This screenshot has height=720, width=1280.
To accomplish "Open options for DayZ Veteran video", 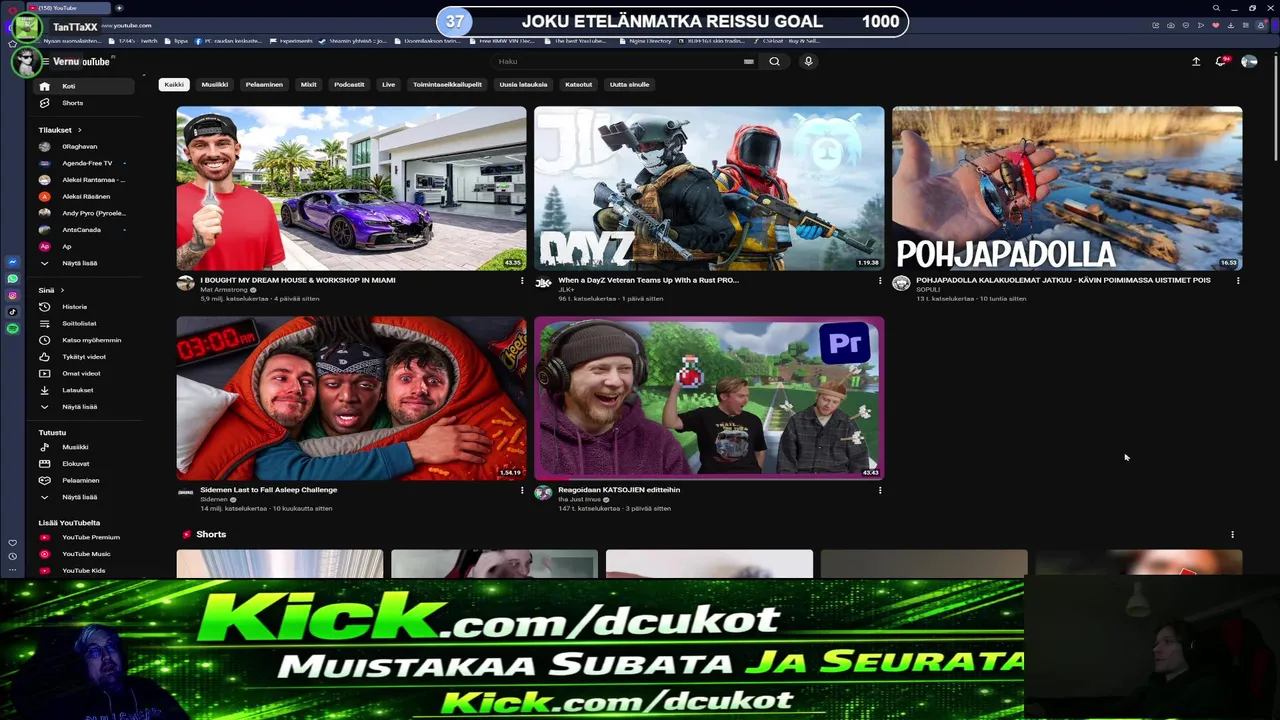I will [x=880, y=281].
